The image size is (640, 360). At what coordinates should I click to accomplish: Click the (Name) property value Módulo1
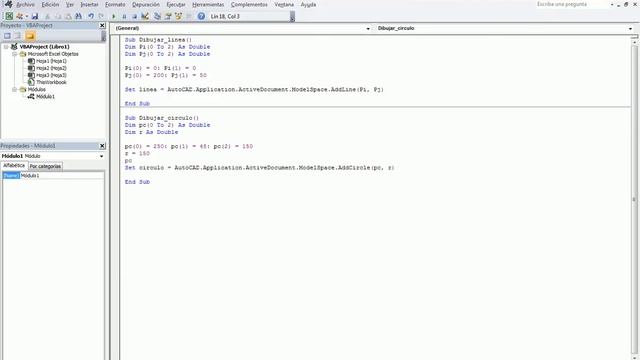(62, 176)
